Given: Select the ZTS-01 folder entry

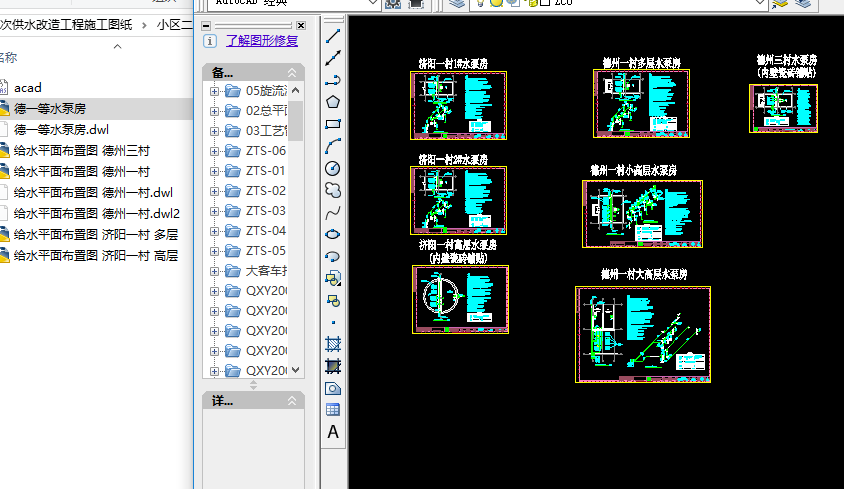Looking at the screenshot, I should click(255, 171).
